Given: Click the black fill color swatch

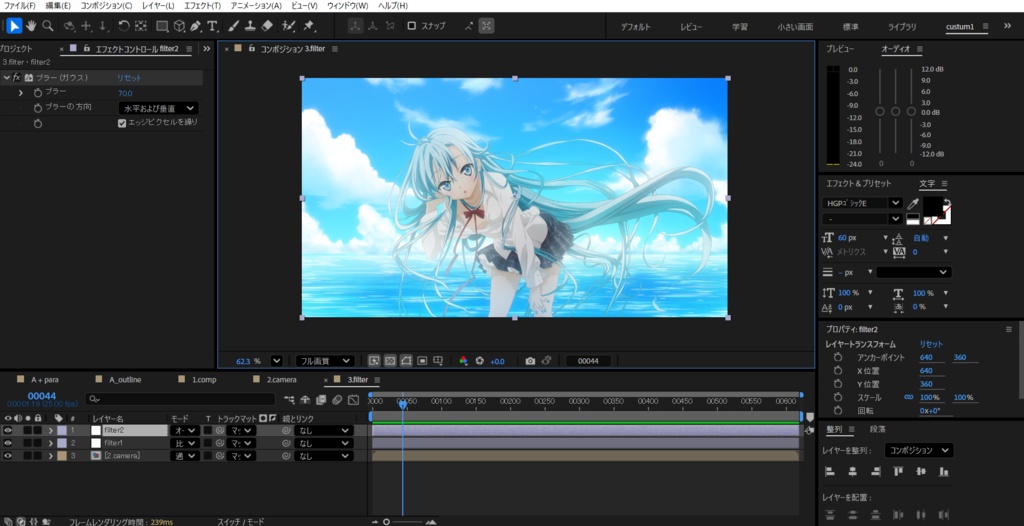Looking at the screenshot, I should point(932,206).
